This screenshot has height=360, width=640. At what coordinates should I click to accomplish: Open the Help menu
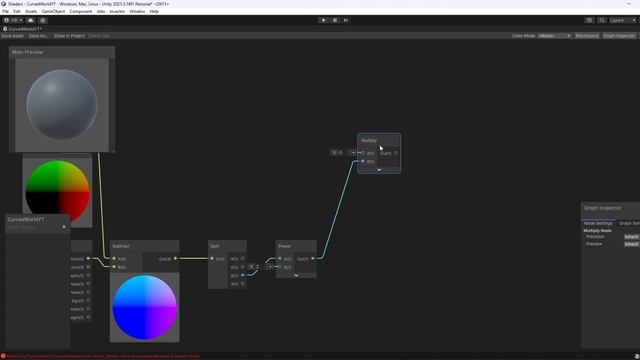click(154, 11)
